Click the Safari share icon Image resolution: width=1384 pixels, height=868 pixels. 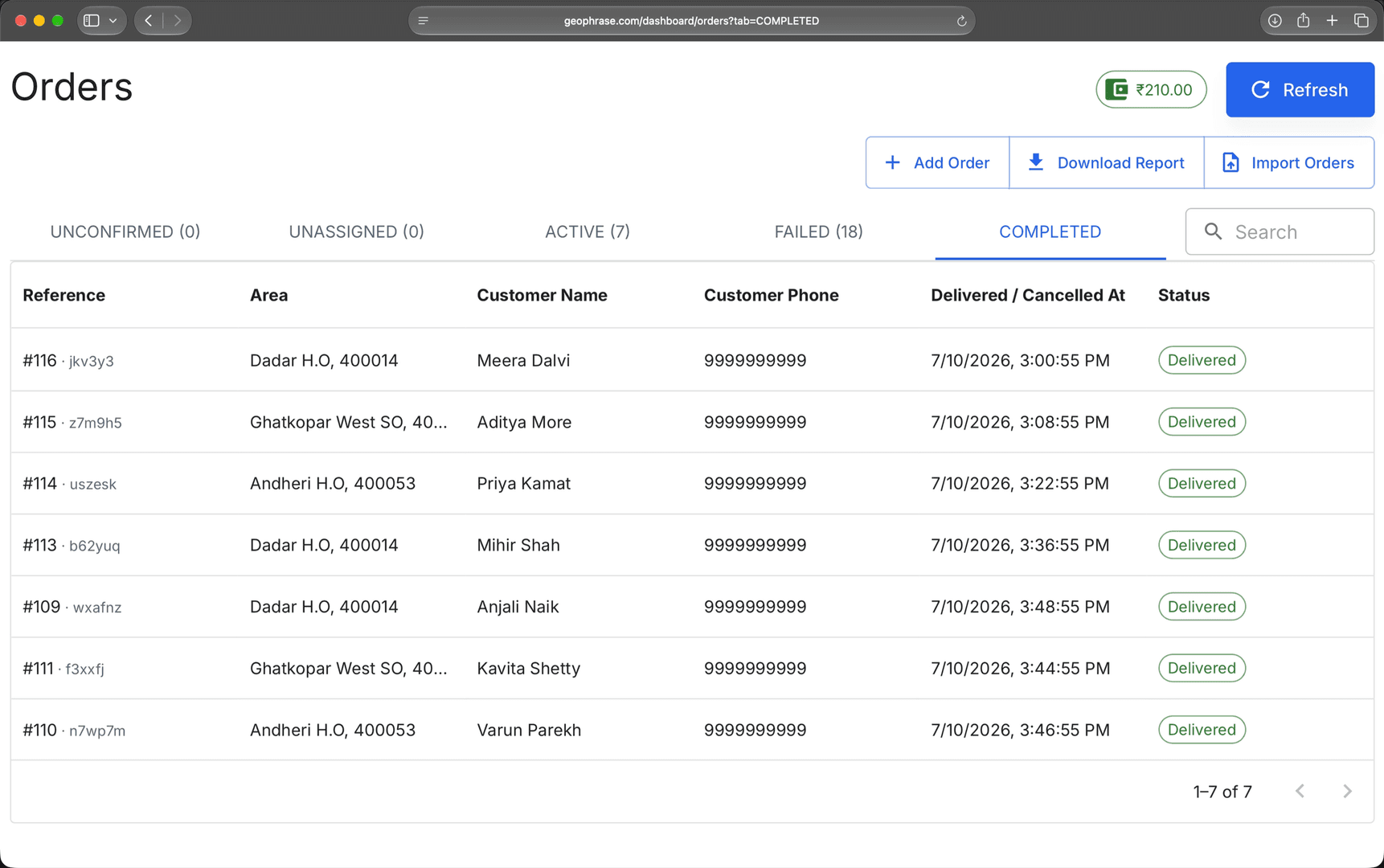[1303, 21]
